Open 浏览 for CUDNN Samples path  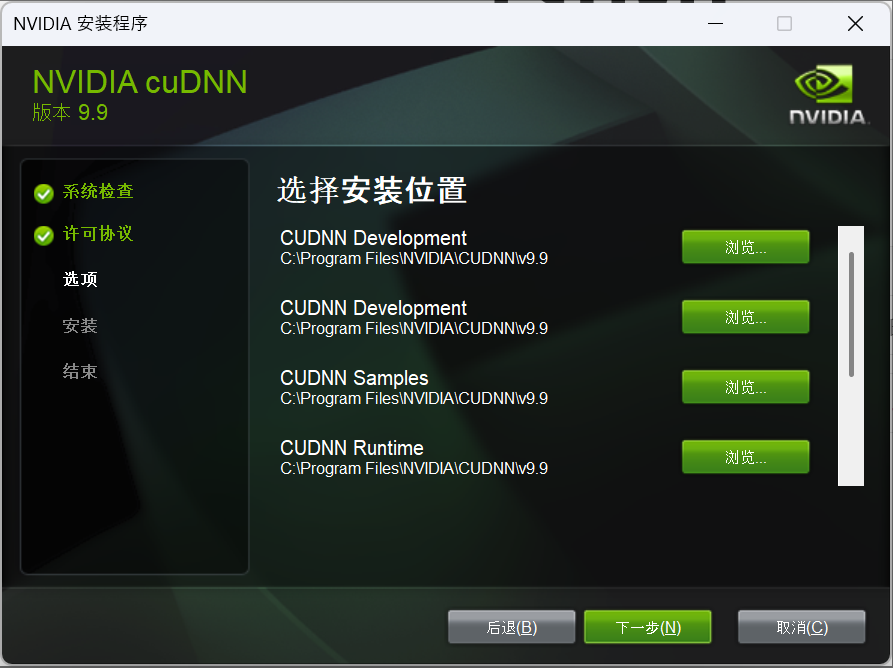tap(745, 387)
